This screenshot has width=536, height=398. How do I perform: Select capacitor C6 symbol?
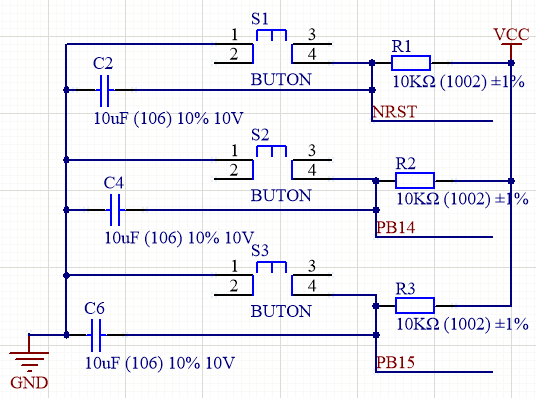(x=96, y=335)
